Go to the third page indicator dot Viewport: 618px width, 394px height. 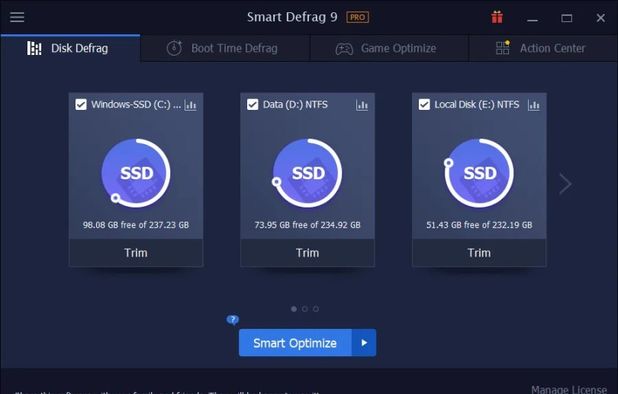click(x=316, y=309)
